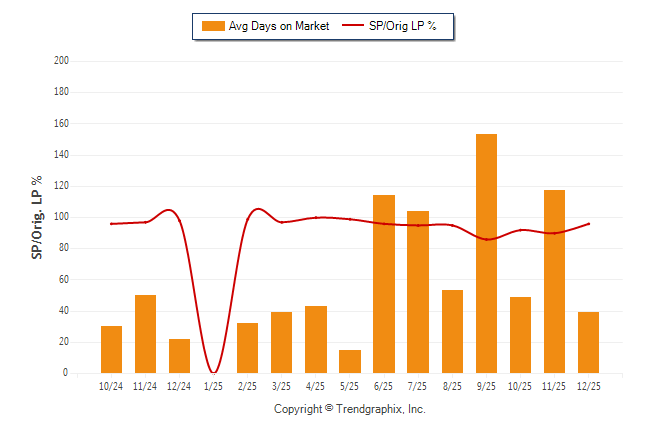Click the orange bar for 12/25
Screen dimensions: 646x434
[x=588, y=342]
